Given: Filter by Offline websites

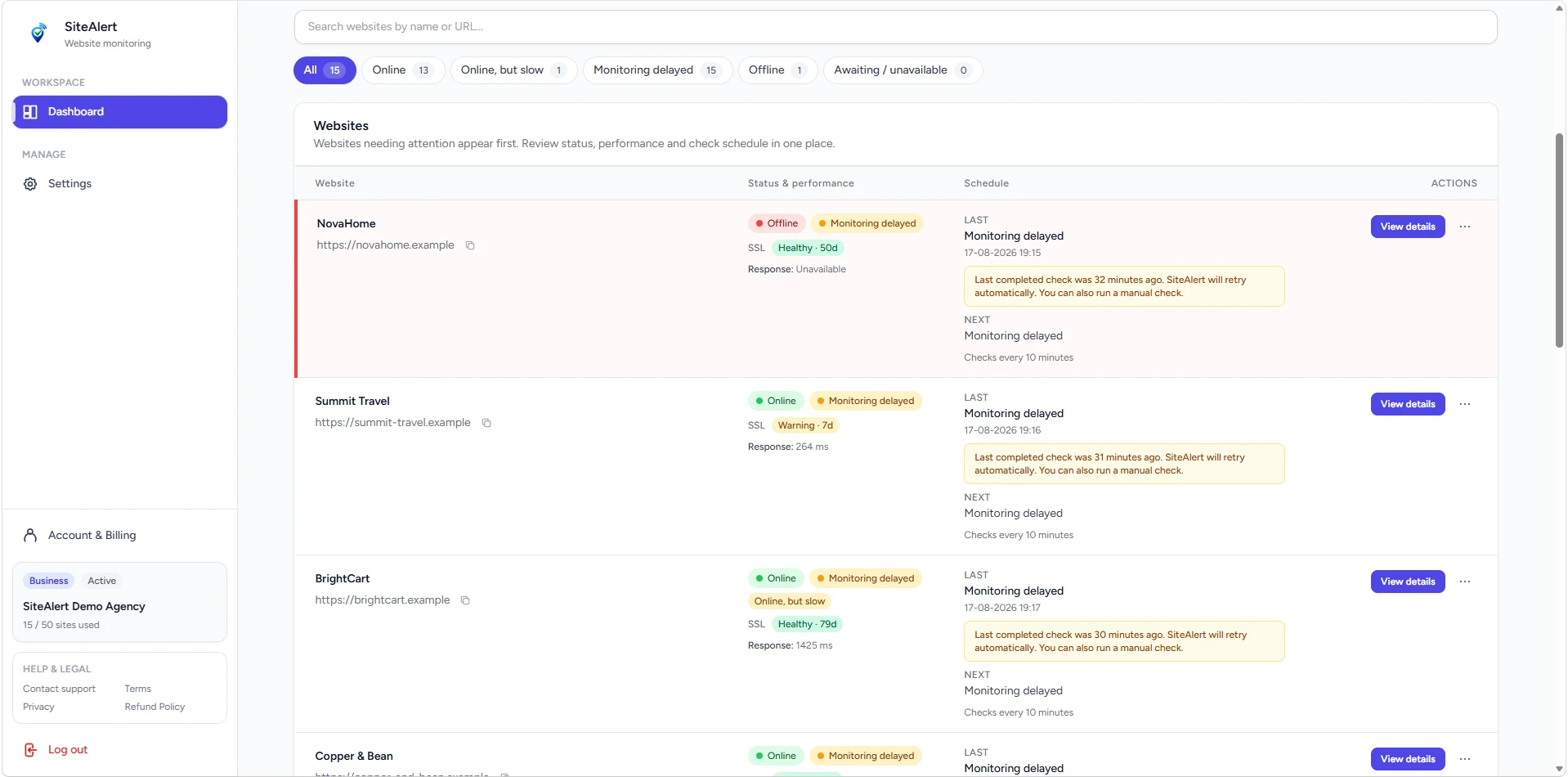Looking at the screenshot, I should click(x=777, y=70).
